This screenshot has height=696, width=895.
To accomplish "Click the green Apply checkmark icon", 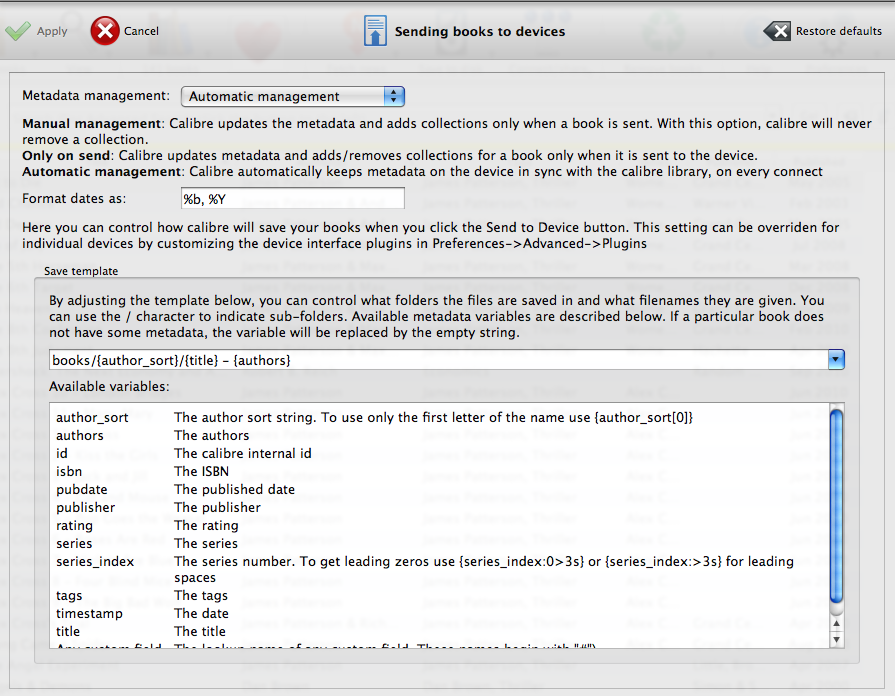I will pos(18,31).
